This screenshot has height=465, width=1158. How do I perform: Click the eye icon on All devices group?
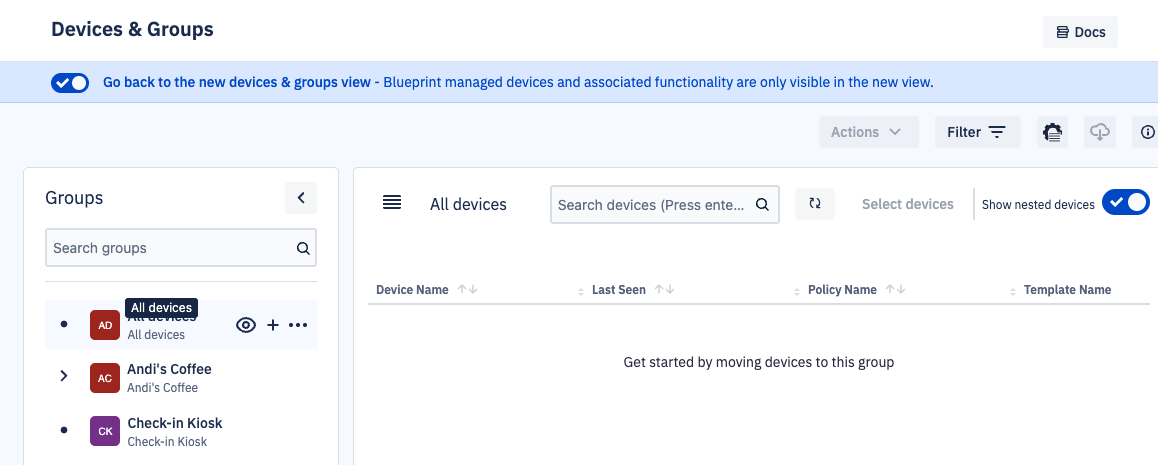246,325
